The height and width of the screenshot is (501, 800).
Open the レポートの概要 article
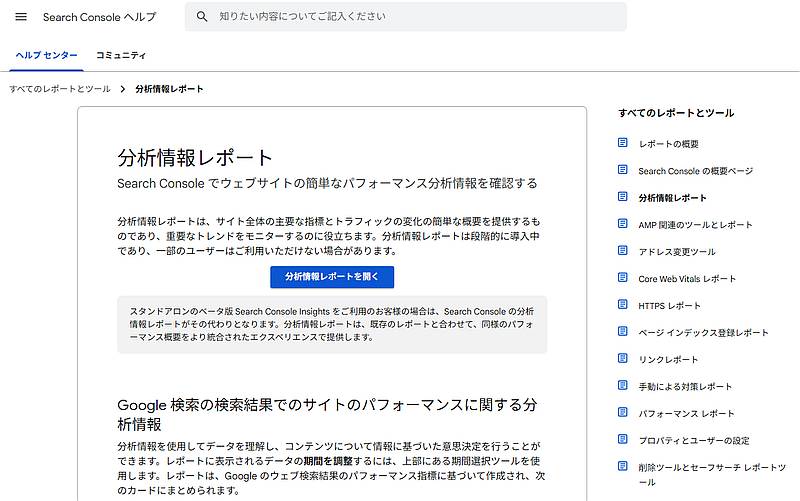point(668,144)
